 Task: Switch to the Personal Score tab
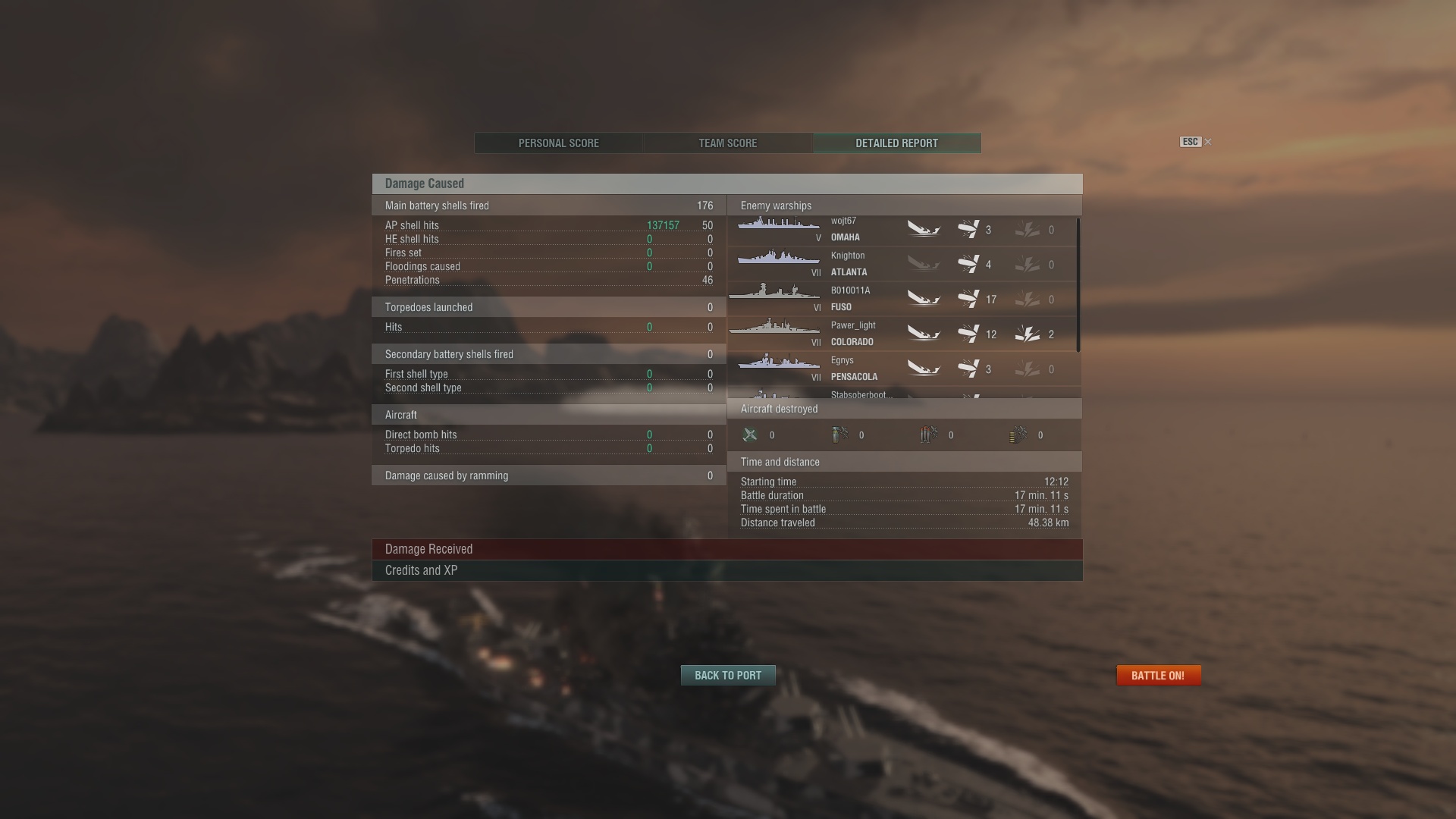click(559, 143)
